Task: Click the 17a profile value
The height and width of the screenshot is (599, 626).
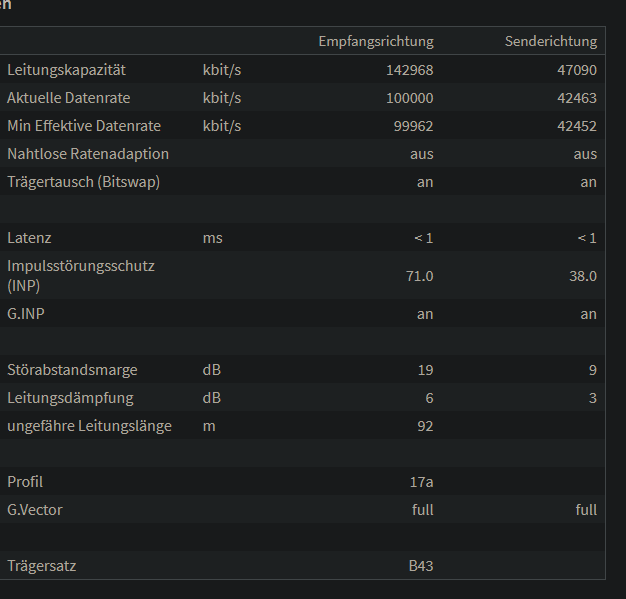Action: click(421, 482)
